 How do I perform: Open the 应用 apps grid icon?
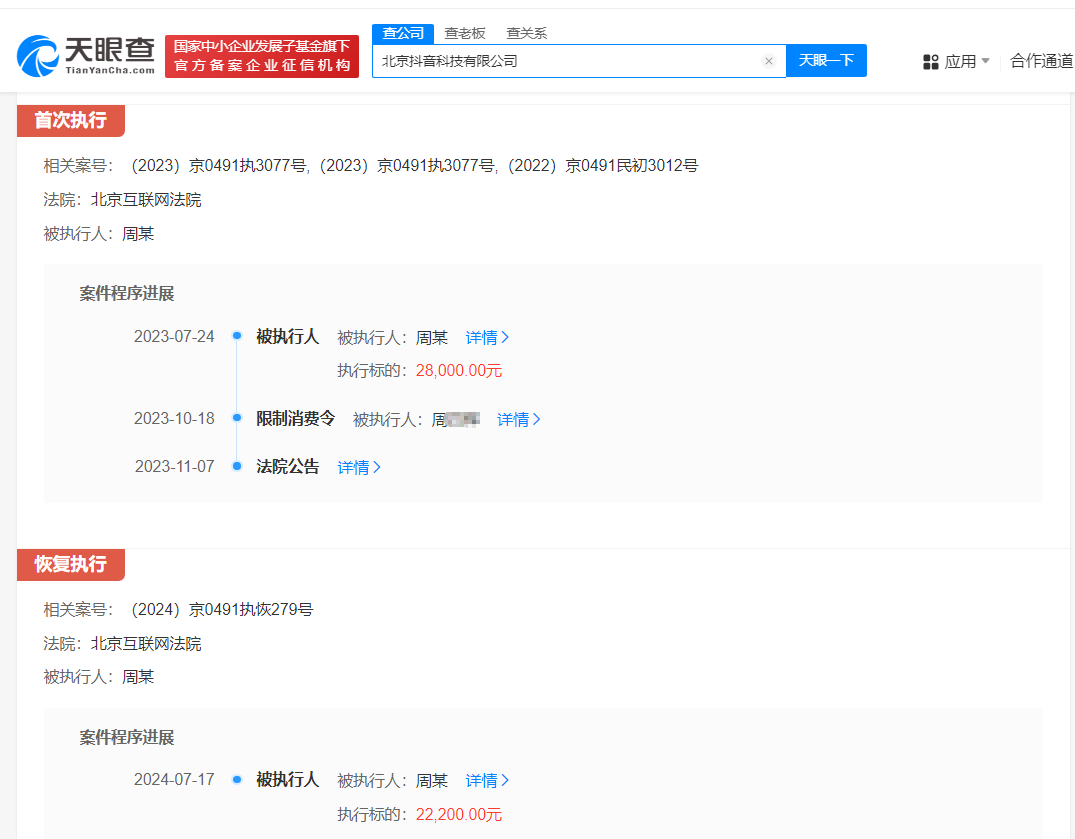tap(931, 61)
